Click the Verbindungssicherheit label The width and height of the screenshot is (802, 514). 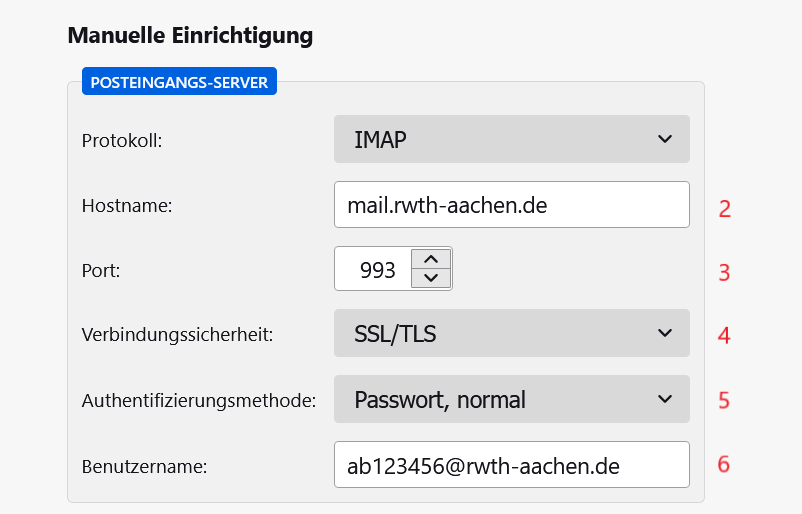coord(177,335)
